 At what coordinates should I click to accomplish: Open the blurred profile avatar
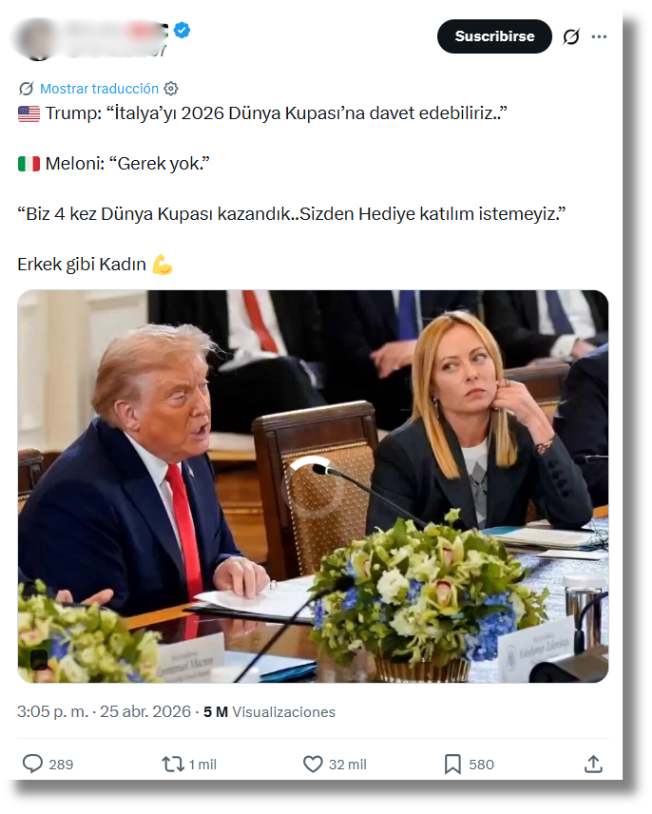(x=36, y=40)
